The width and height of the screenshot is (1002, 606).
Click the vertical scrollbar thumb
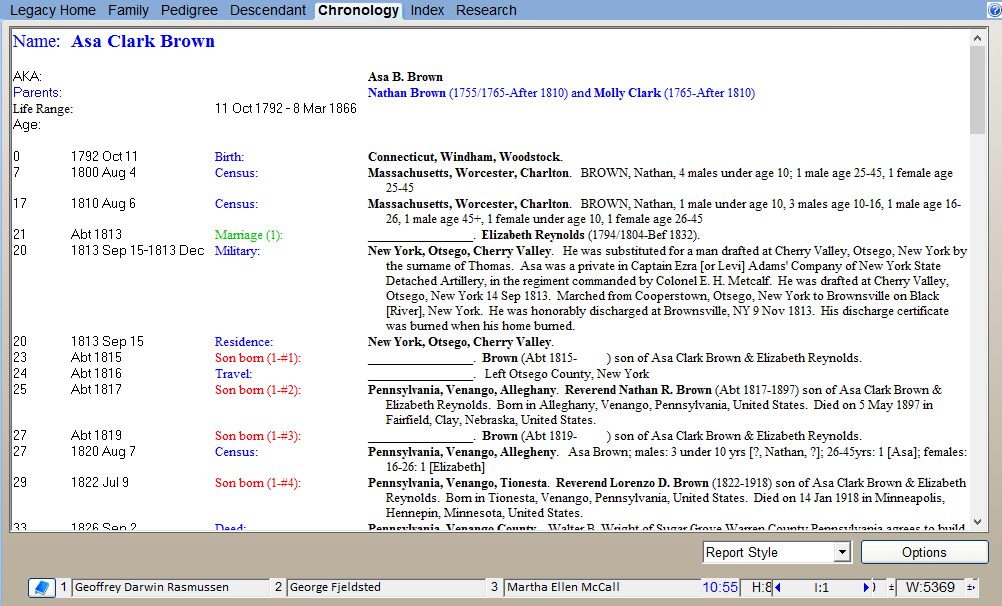click(x=977, y=90)
